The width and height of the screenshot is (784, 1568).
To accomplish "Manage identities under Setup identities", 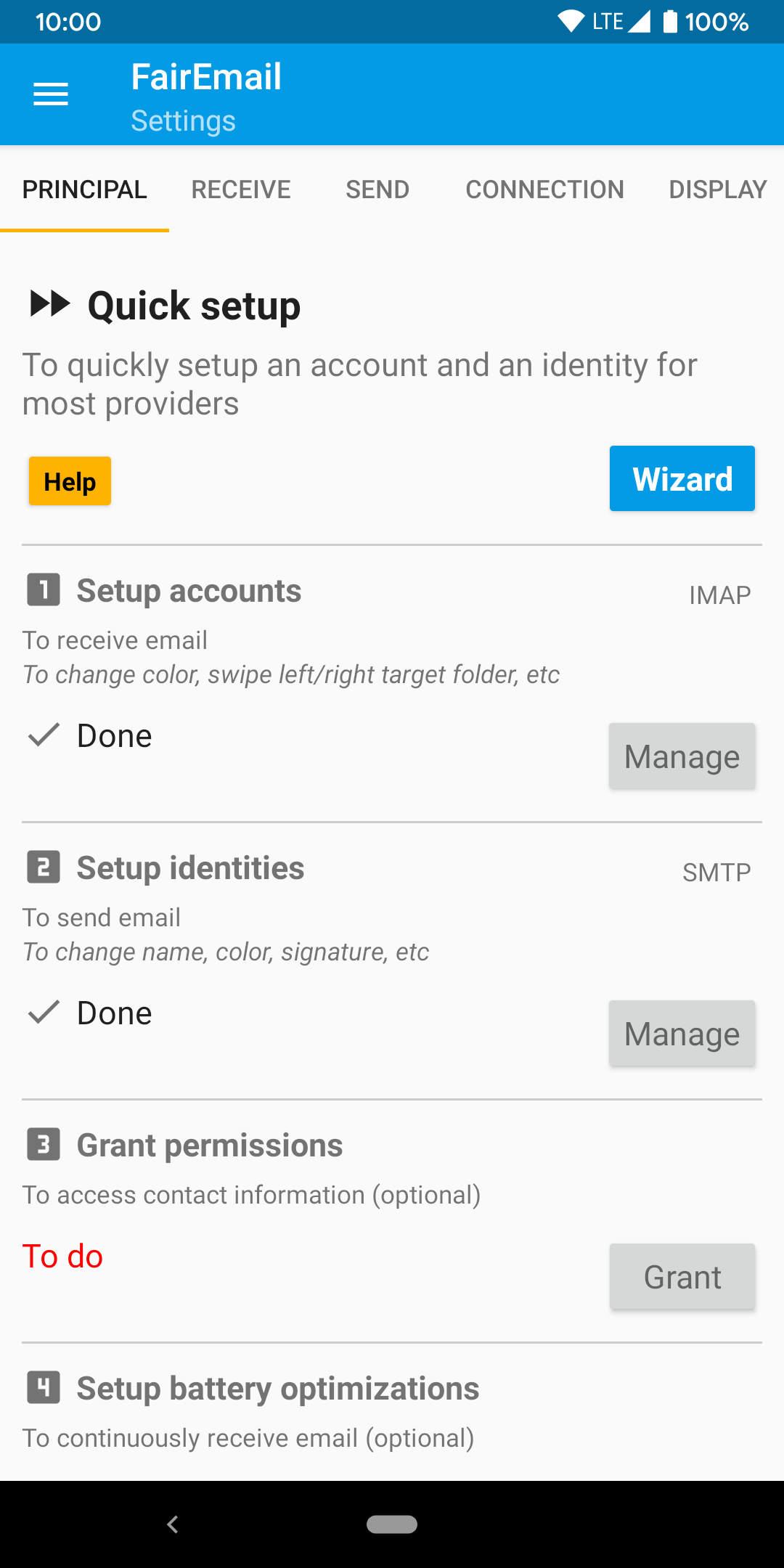I will [682, 1033].
